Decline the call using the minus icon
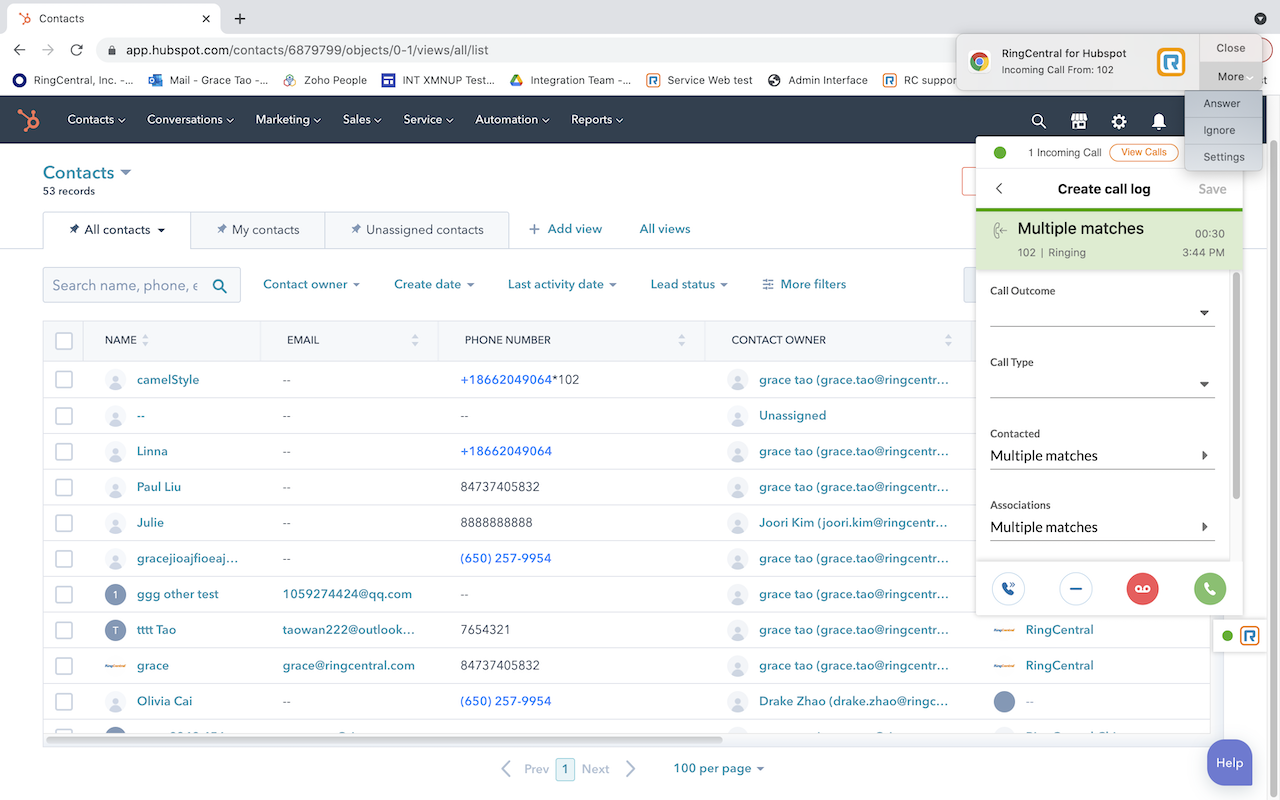1280x800 pixels. 1075,589
